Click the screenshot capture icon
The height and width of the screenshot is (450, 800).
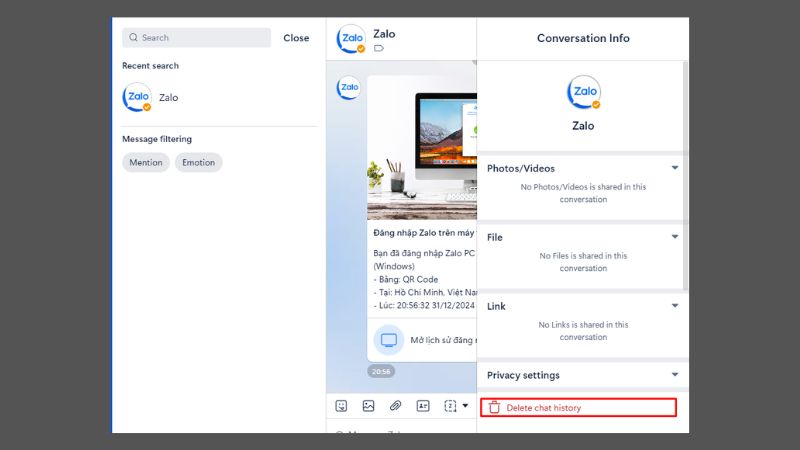click(449, 406)
